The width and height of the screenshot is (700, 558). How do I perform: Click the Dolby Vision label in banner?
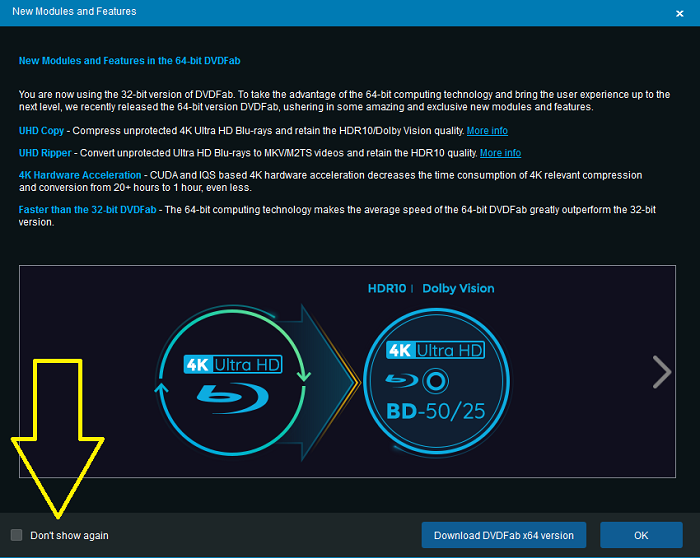click(x=458, y=289)
